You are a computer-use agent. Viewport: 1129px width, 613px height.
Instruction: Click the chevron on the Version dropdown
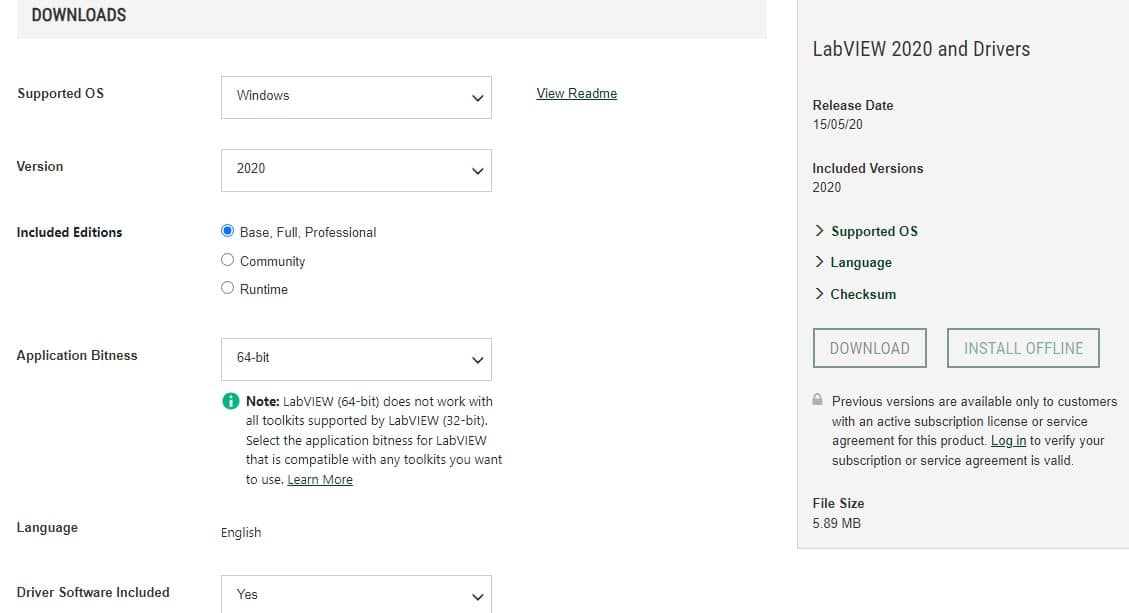pos(477,170)
